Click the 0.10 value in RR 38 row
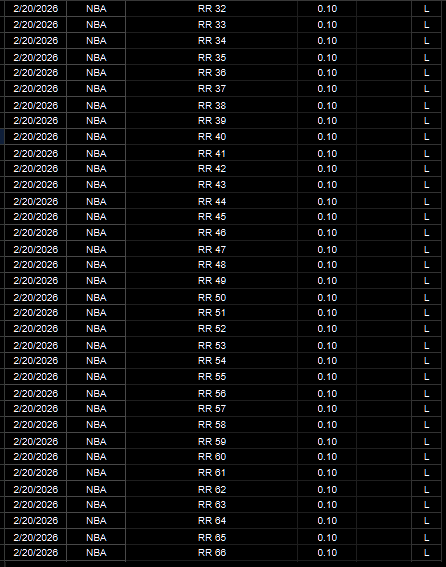Viewport: 446px width, 567px height. 327,106
